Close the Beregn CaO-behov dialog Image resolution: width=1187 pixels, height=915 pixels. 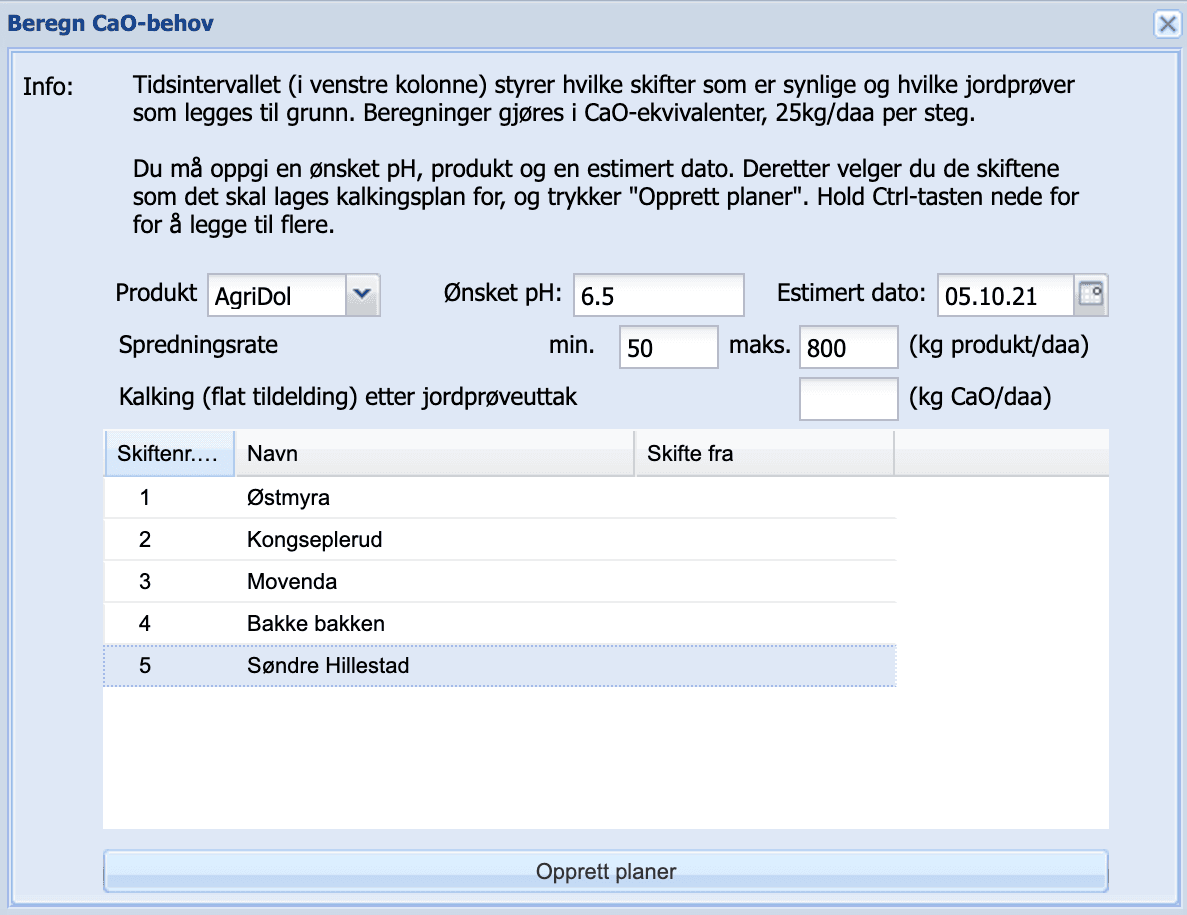click(x=1167, y=24)
